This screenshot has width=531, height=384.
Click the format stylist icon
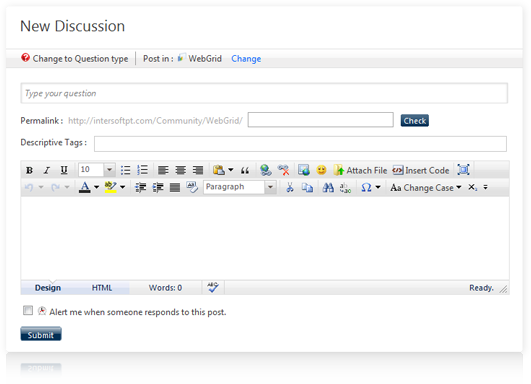click(x=192, y=187)
